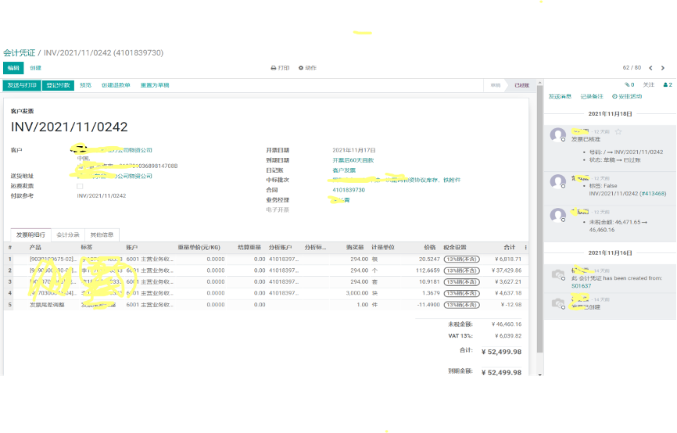Click the Create Credit Note button
This screenshot has height=433, width=677.
pos(116,85)
